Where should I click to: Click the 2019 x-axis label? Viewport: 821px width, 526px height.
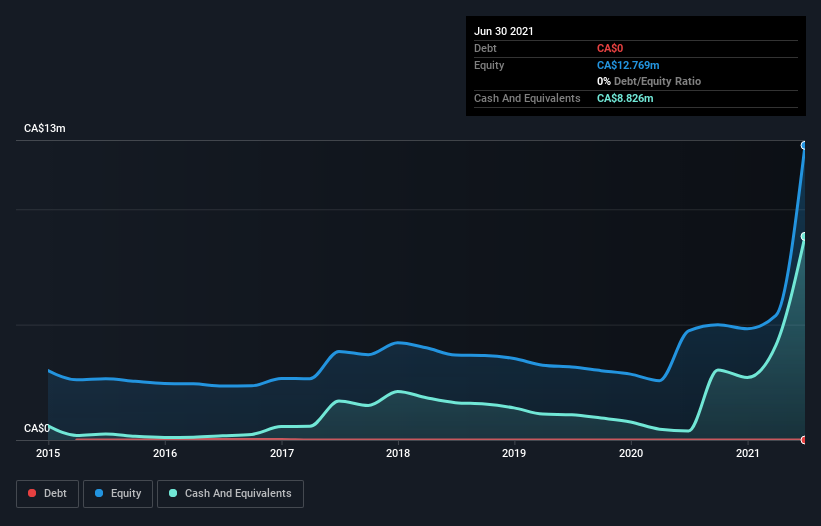(x=514, y=453)
